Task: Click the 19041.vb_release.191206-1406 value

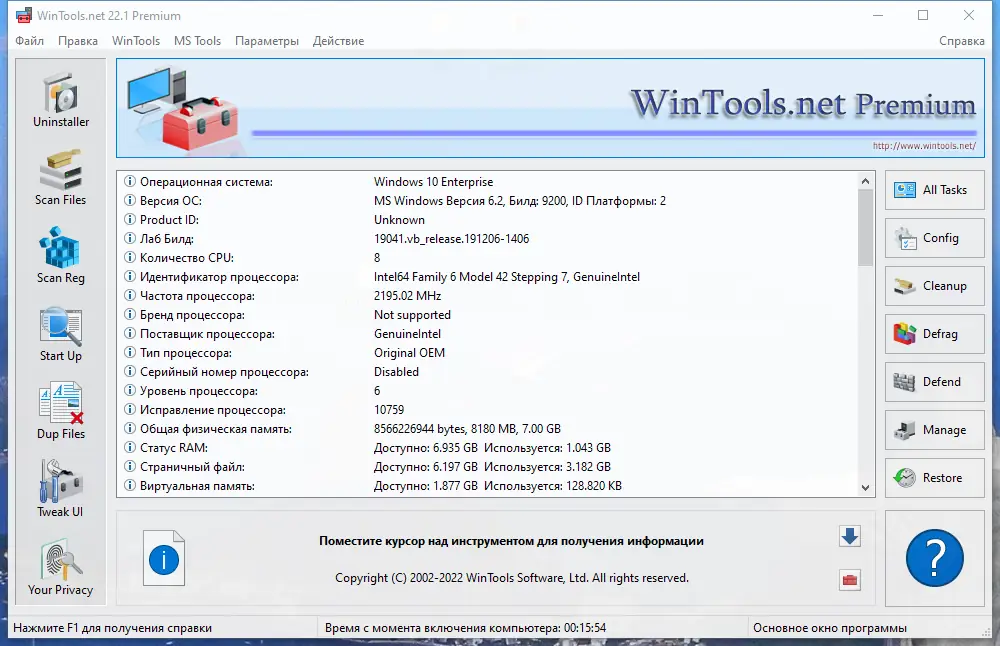Action: pos(452,239)
